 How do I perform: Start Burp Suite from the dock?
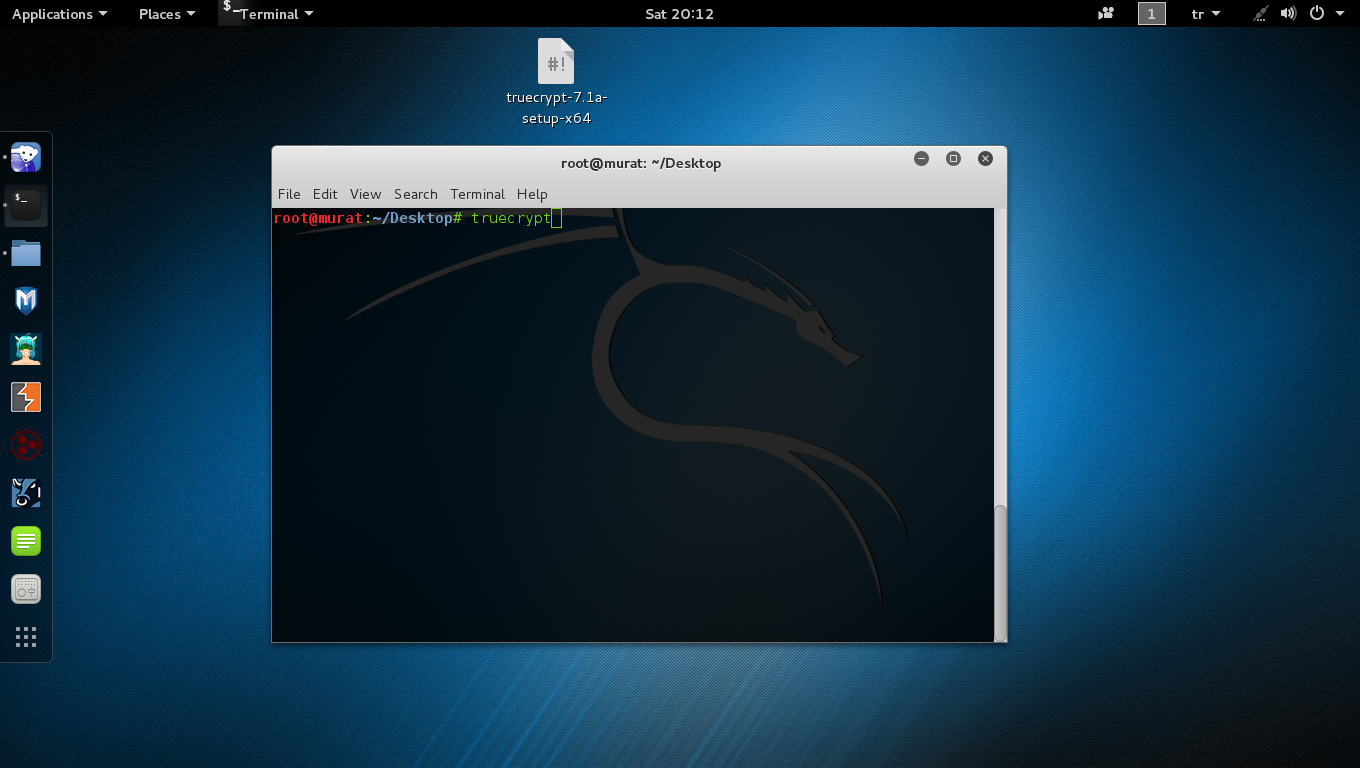[26, 397]
